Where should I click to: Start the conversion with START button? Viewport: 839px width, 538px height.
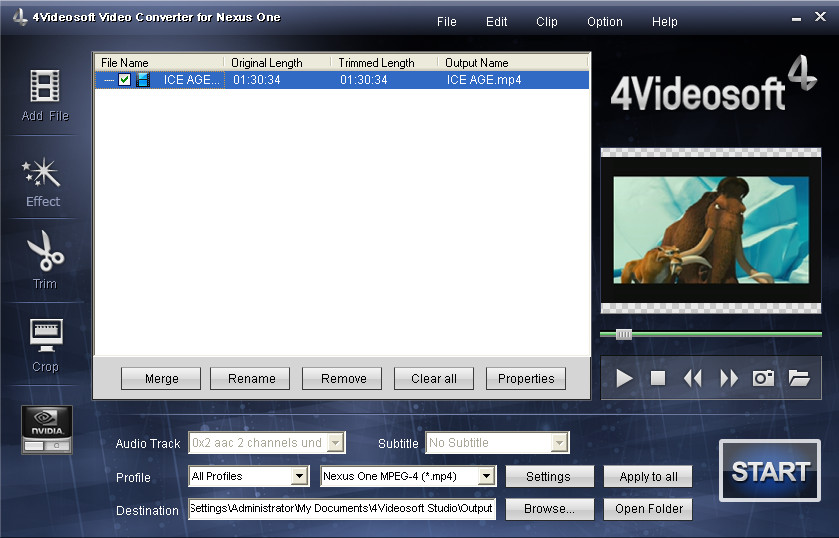(x=770, y=471)
